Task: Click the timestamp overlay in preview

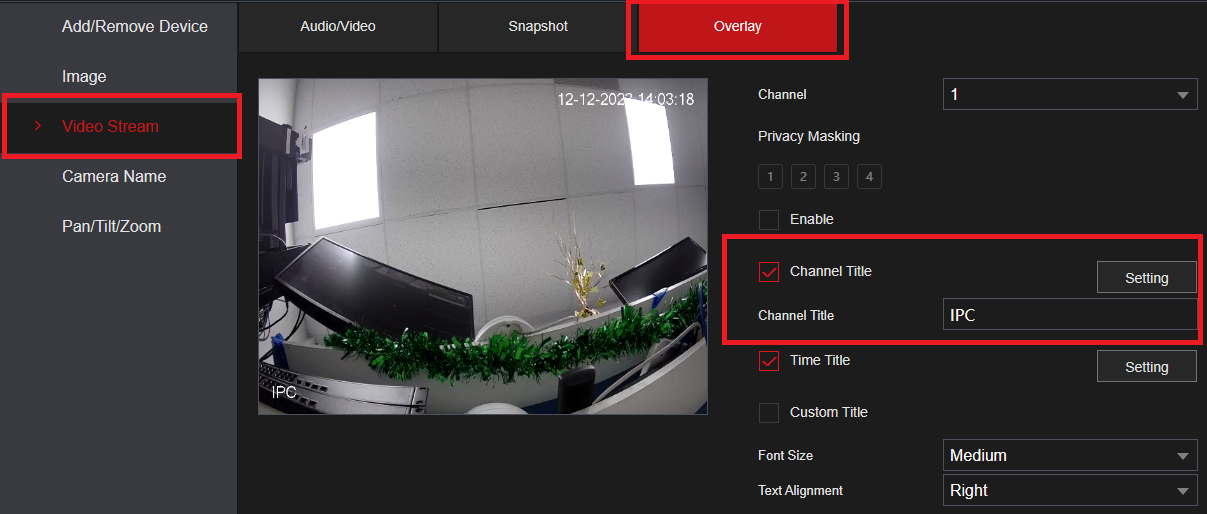Action: click(625, 99)
